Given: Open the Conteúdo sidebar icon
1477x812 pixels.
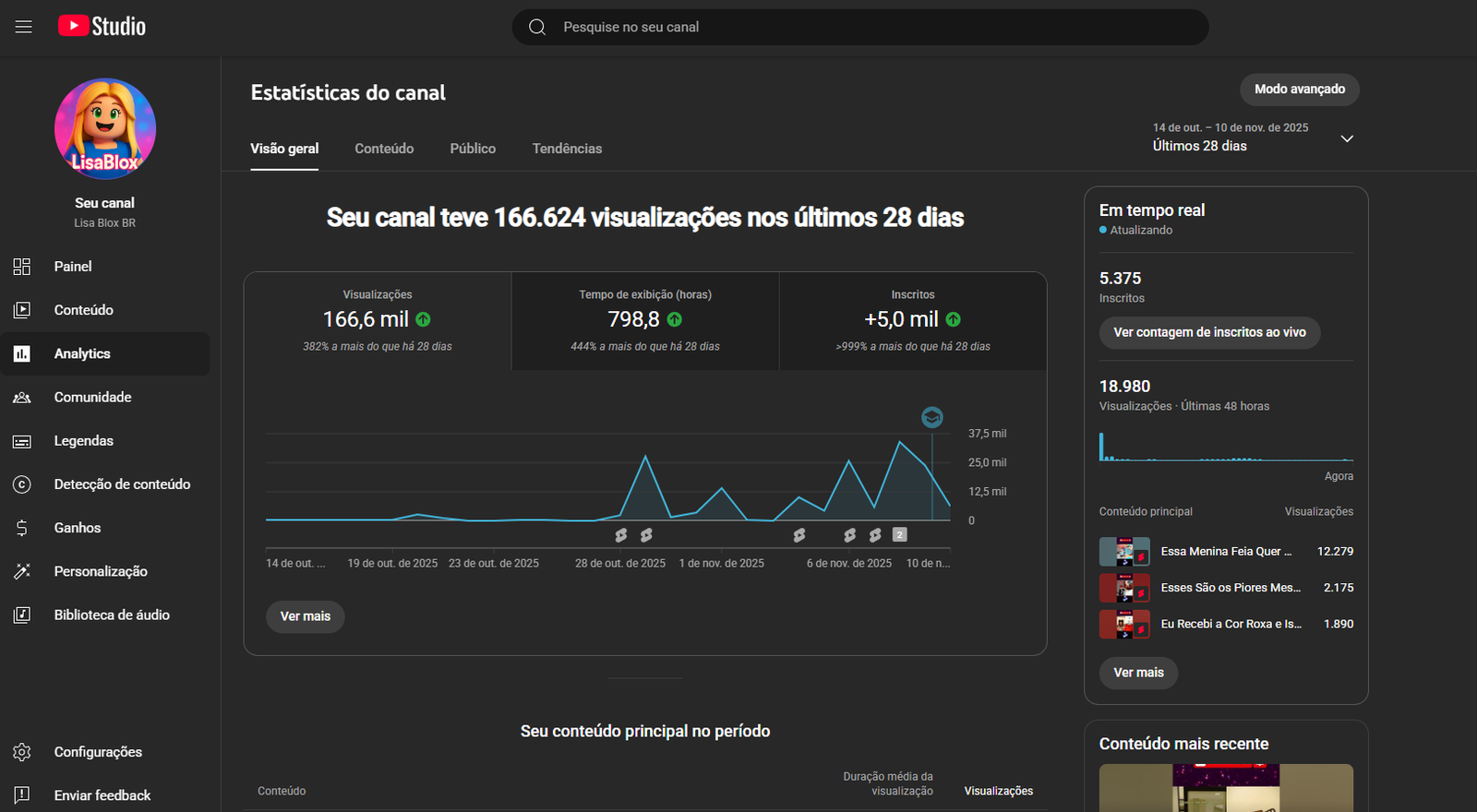Looking at the screenshot, I should click(x=22, y=310).
